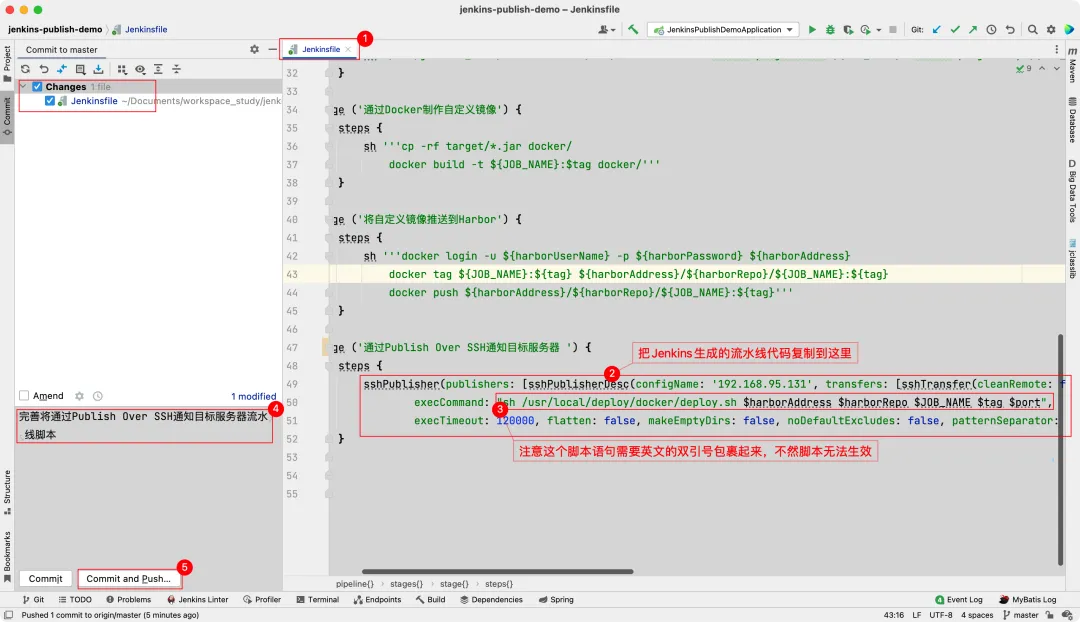Hide the Commit tool window with minus icon
Viewport: 1080px width, 622px height.
tap(273, 50)
